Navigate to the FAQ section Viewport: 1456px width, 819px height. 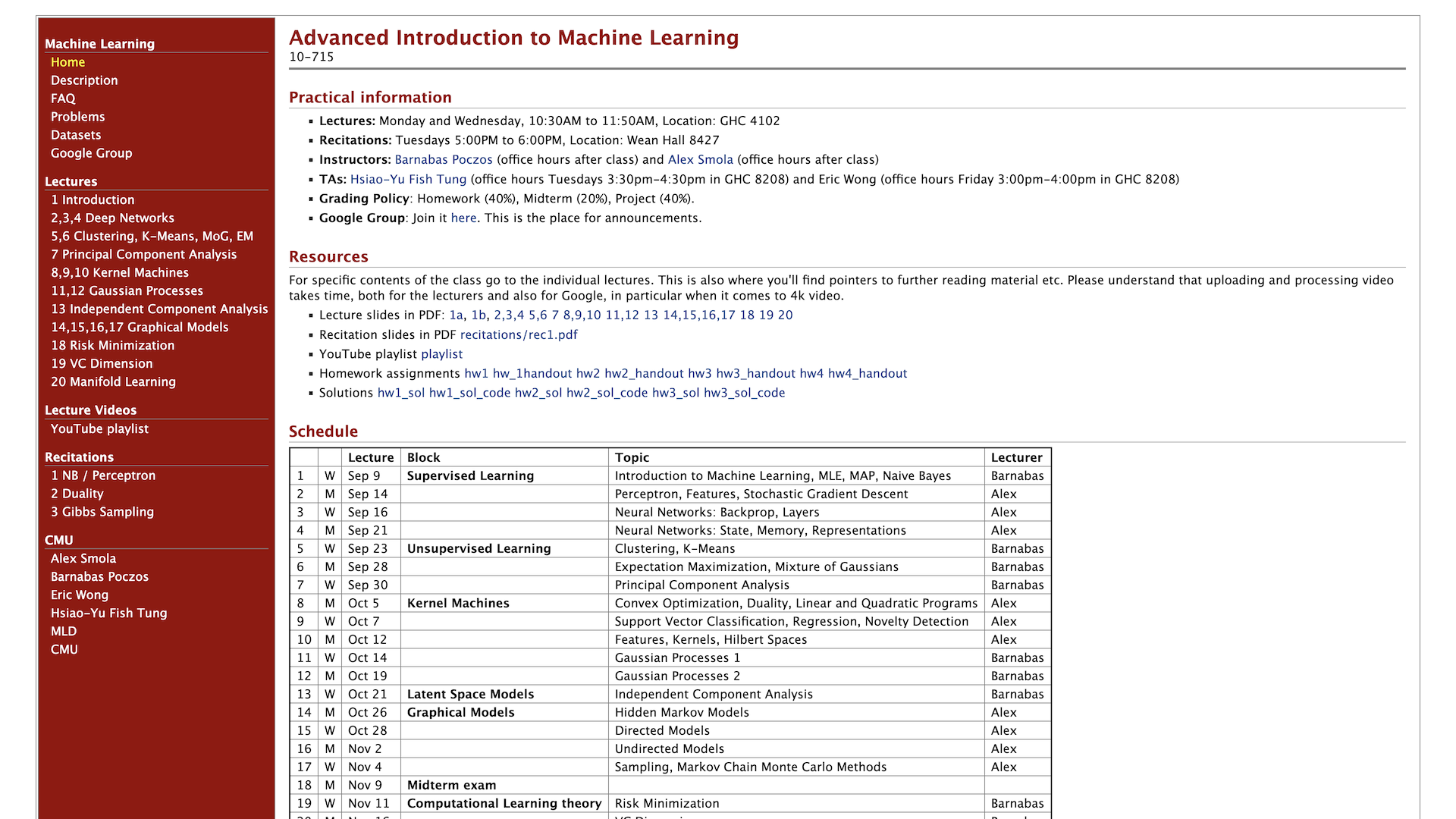coord(62,97)
